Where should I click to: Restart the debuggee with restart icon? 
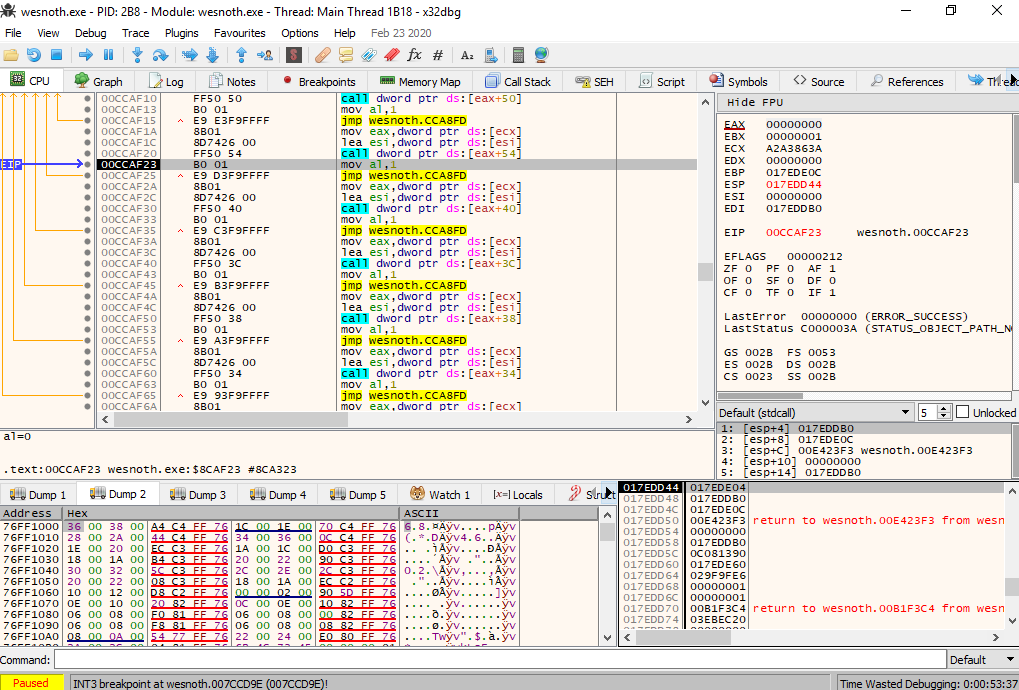[34, 55]
